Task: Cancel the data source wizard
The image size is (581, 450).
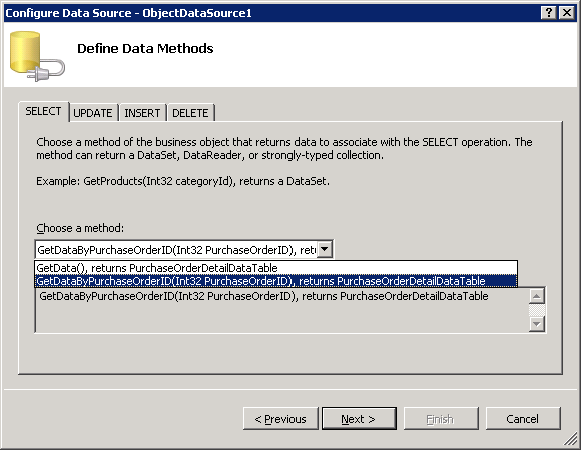Action: point(522,419)
